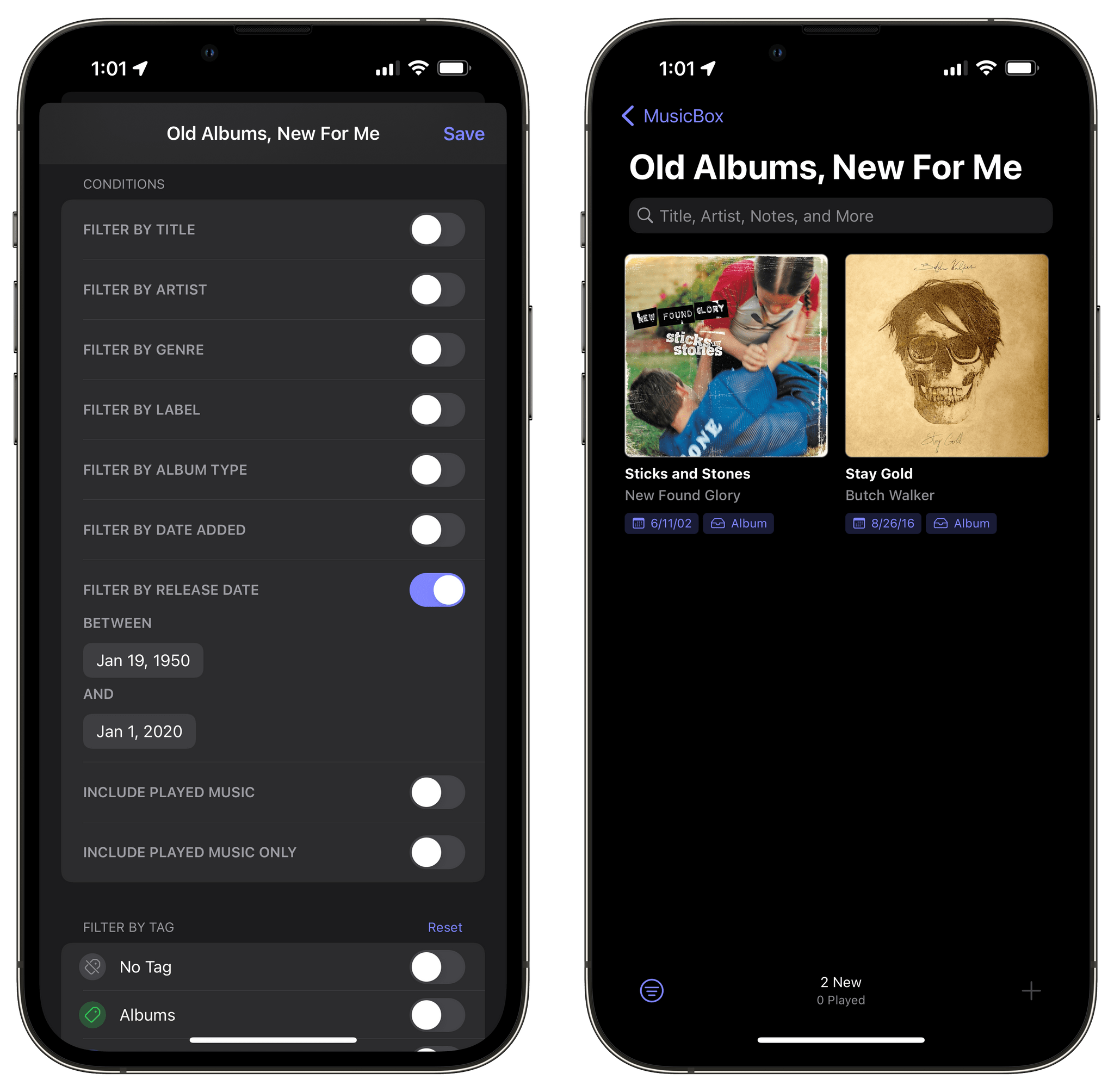This screenshot has height=1092, width=1114.
Task: Toggle Include Played Music switch
Action: [x=435, y=793]
